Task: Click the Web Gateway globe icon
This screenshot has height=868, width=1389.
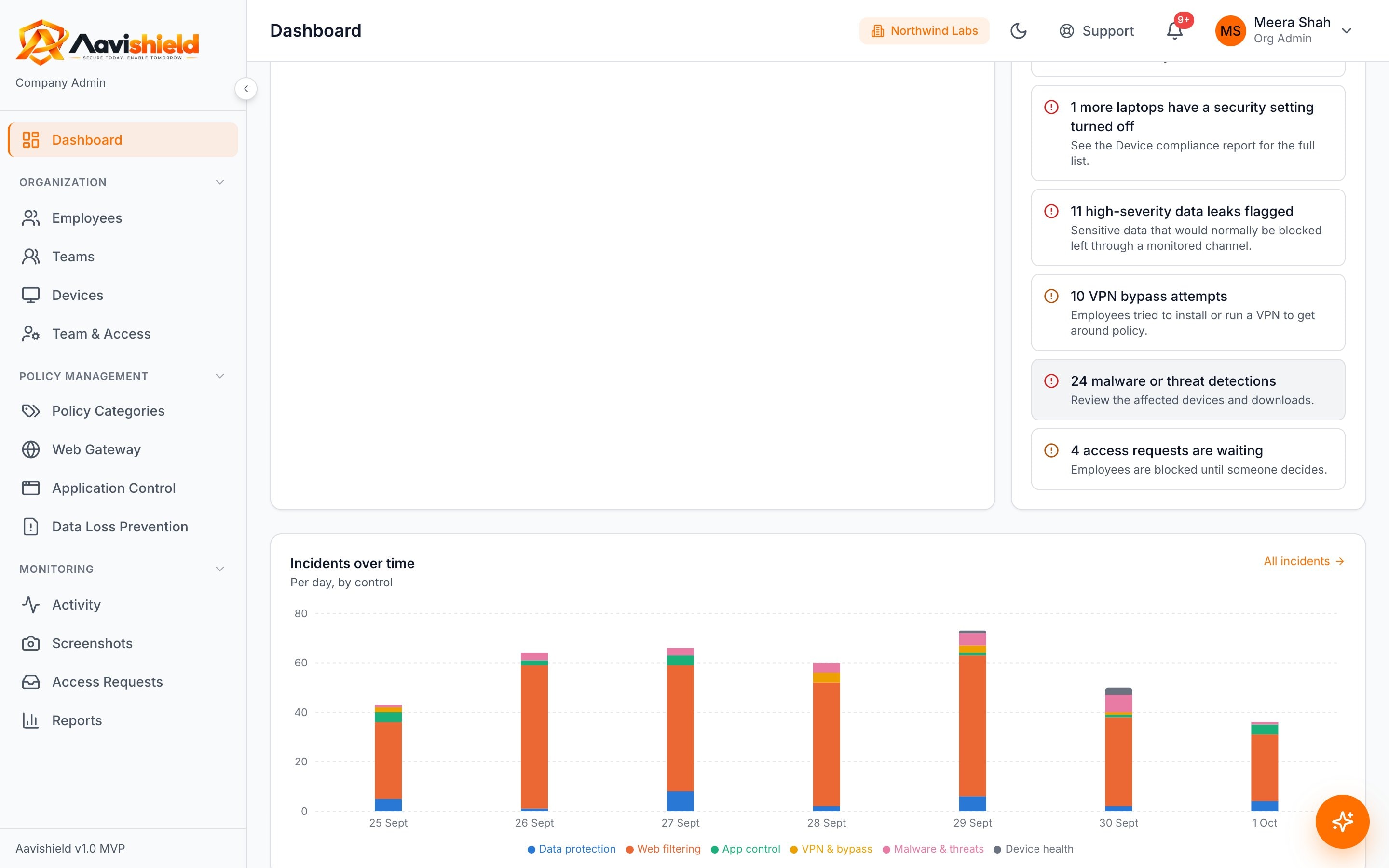Action: 30,449
